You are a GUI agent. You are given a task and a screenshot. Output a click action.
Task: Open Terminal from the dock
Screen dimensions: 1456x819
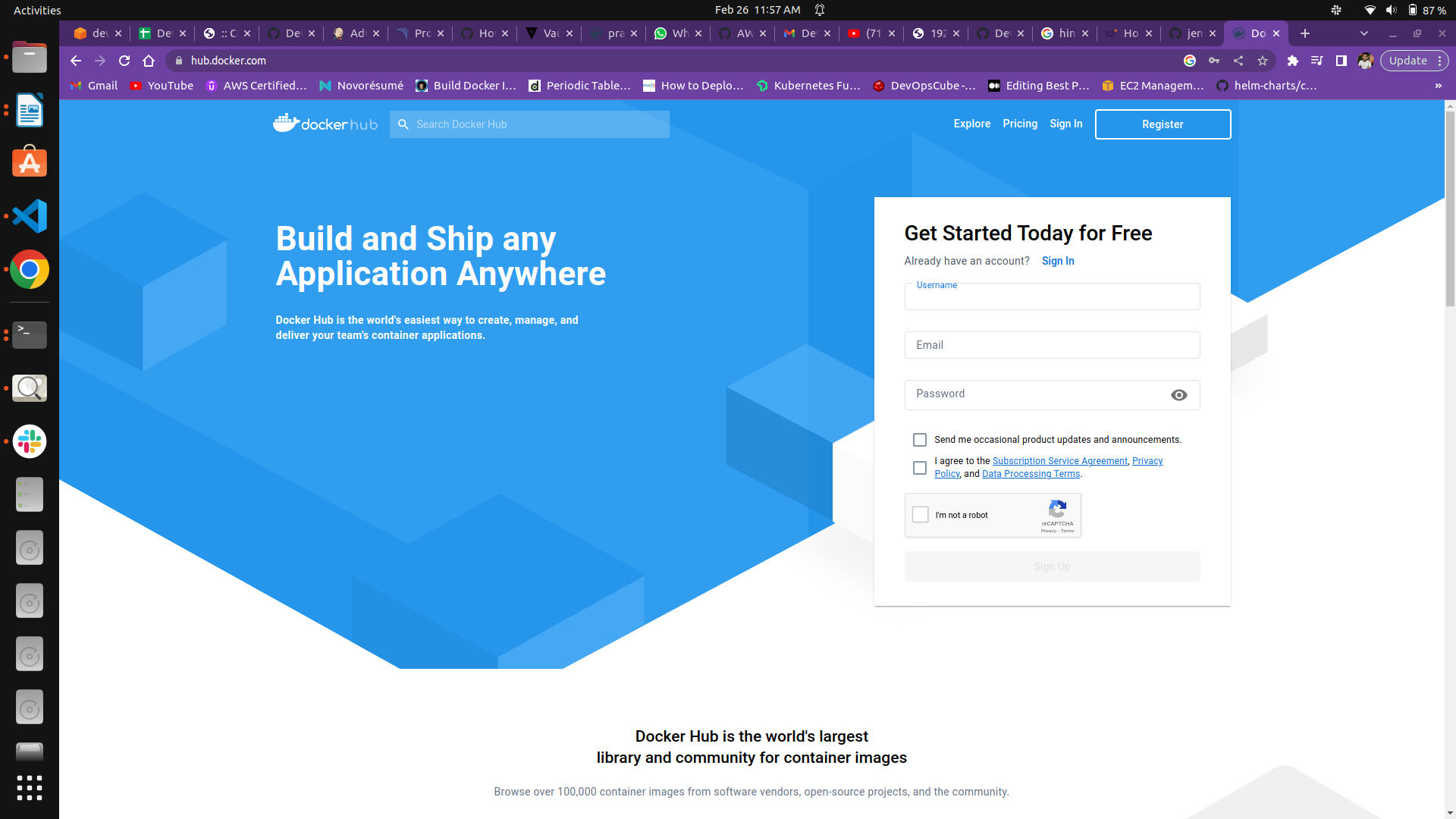[30, 334]
